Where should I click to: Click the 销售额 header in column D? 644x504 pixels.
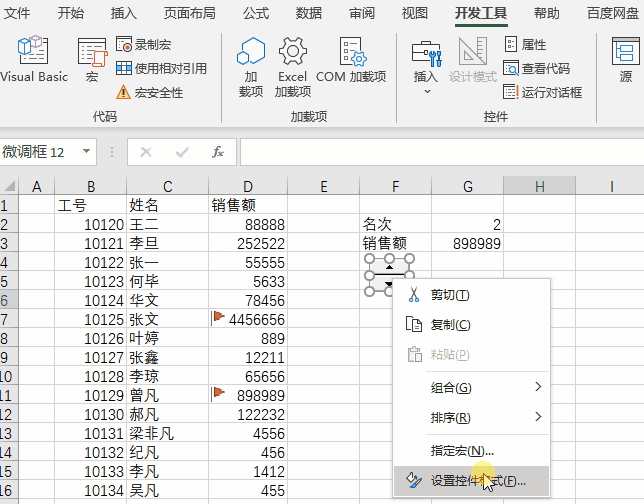click(248, 205)
